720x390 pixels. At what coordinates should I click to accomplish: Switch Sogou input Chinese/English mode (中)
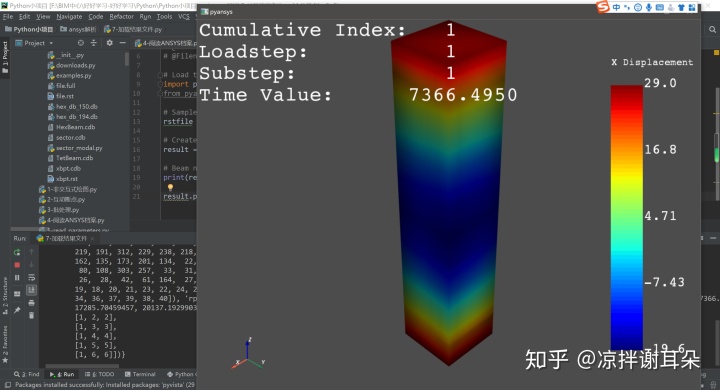(617, 7)
